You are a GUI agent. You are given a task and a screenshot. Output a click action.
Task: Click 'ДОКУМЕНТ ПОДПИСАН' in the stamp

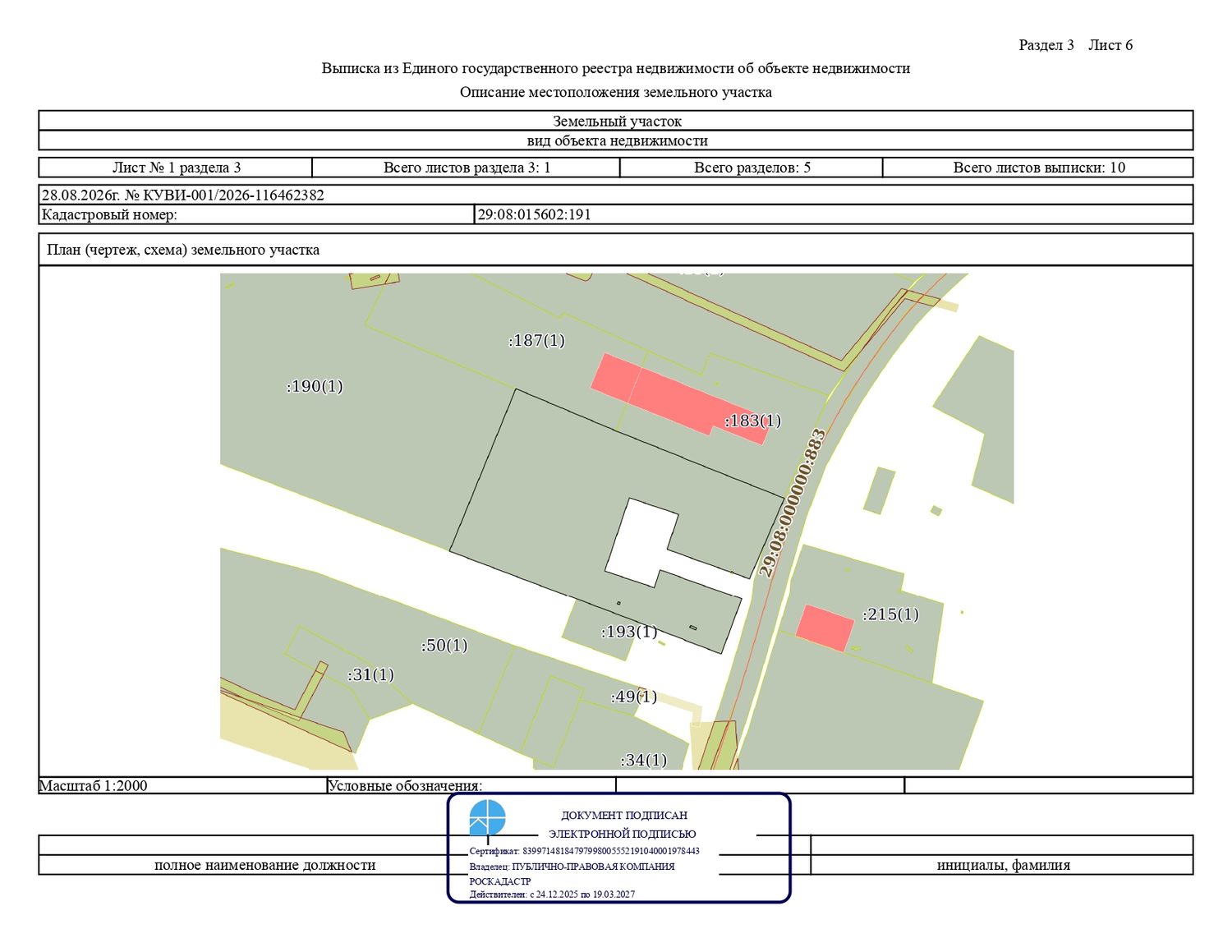[x=624, y=816]
